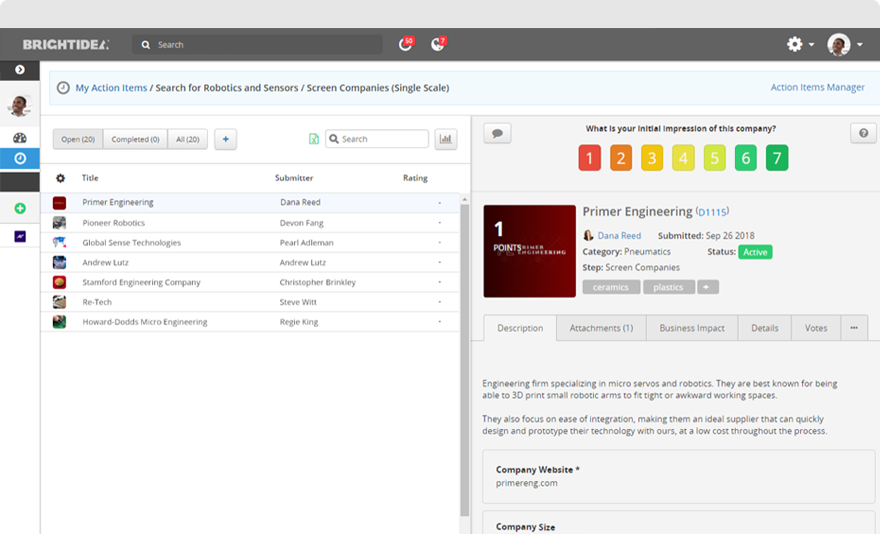
Task: Open the purple analytics icon in sidebar
Action: tap(20, 236)
